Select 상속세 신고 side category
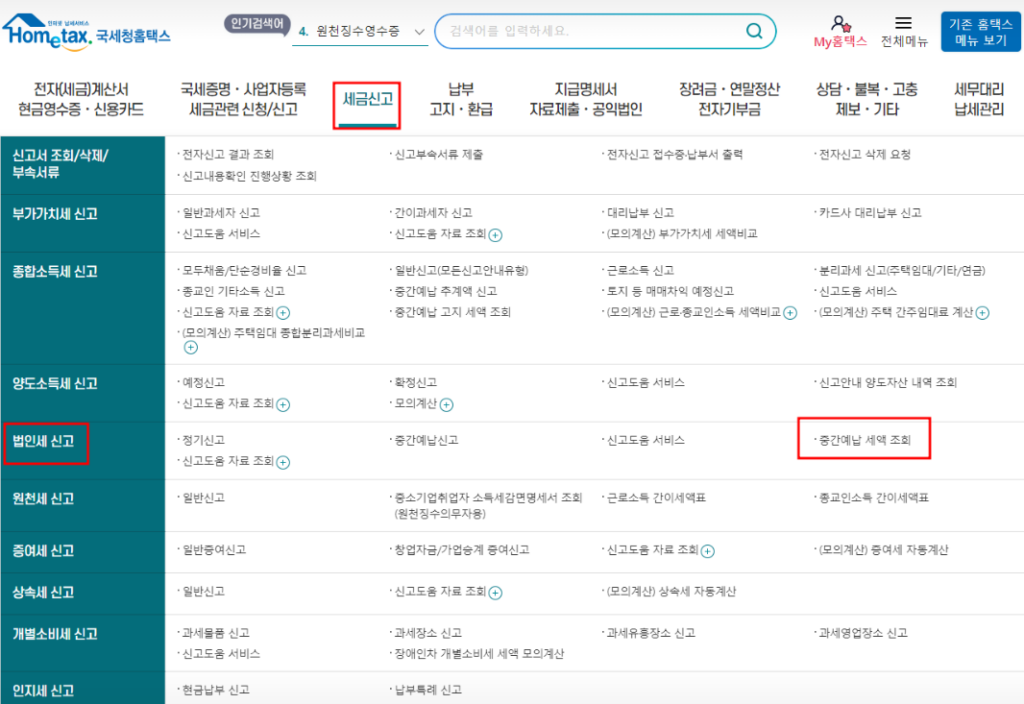This screenshot has width=1024, height=704. click(82, 594)
